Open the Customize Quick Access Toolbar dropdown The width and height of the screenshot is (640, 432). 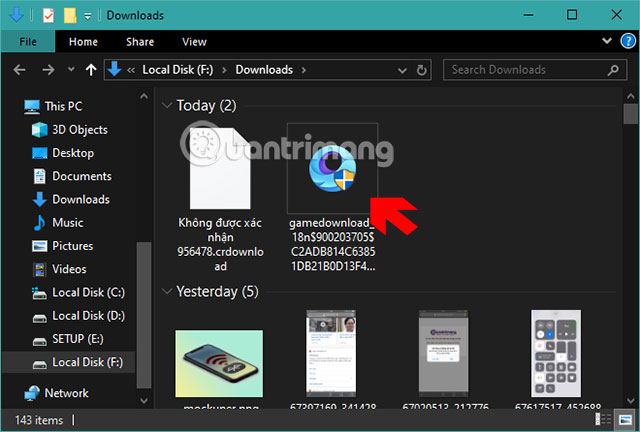[x=87, y=16]
